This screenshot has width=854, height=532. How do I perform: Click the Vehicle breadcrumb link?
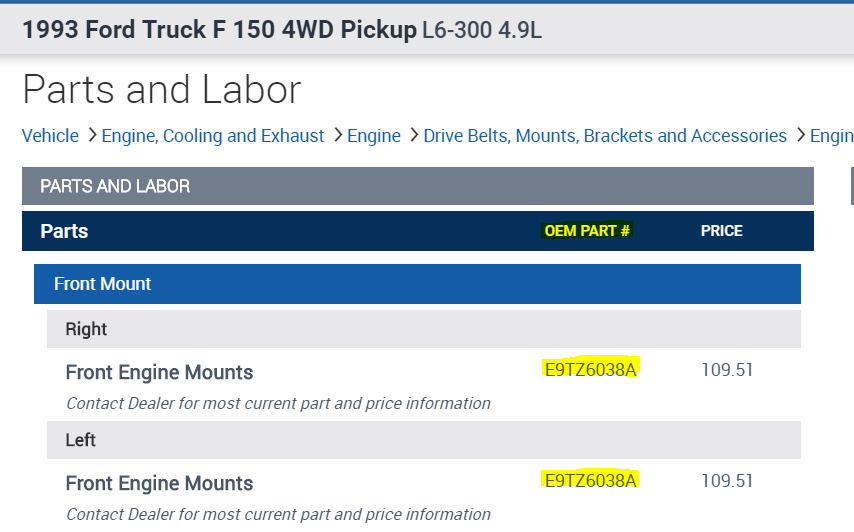point(50,135)
